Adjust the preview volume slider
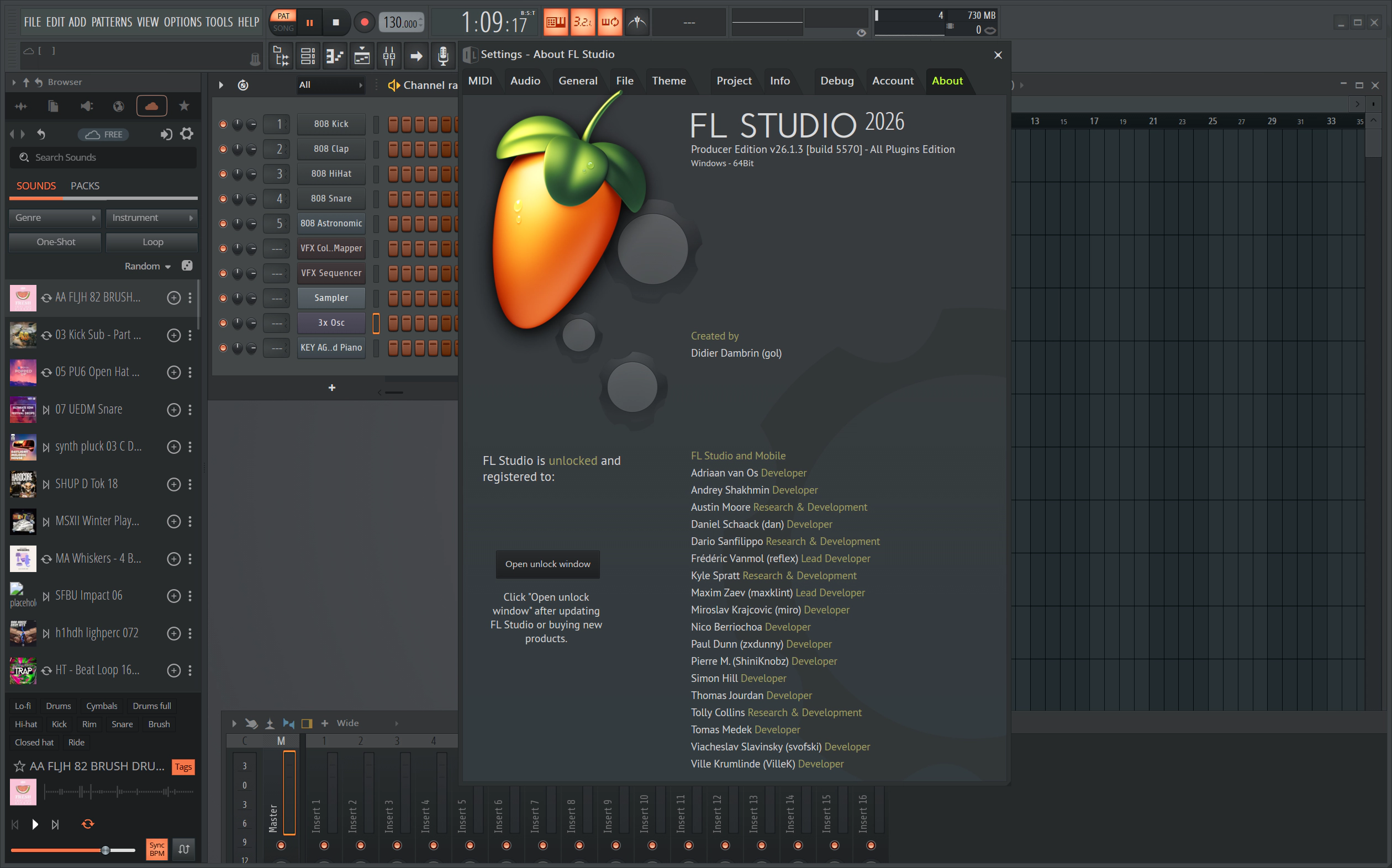Screen dimensions: 1392x868 [x=72, y=850]
